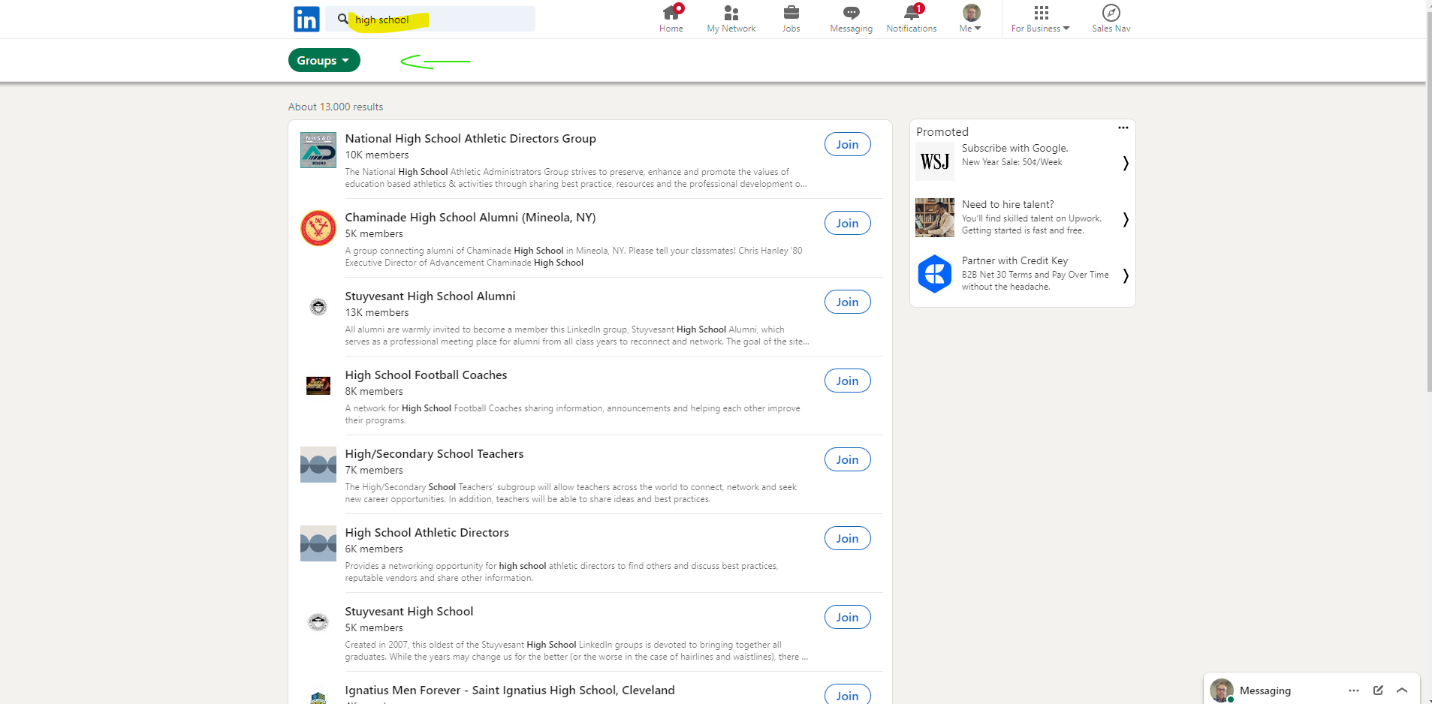Join the Ignatius Men Forever group
1432x704 pixels.
[847, 695]
